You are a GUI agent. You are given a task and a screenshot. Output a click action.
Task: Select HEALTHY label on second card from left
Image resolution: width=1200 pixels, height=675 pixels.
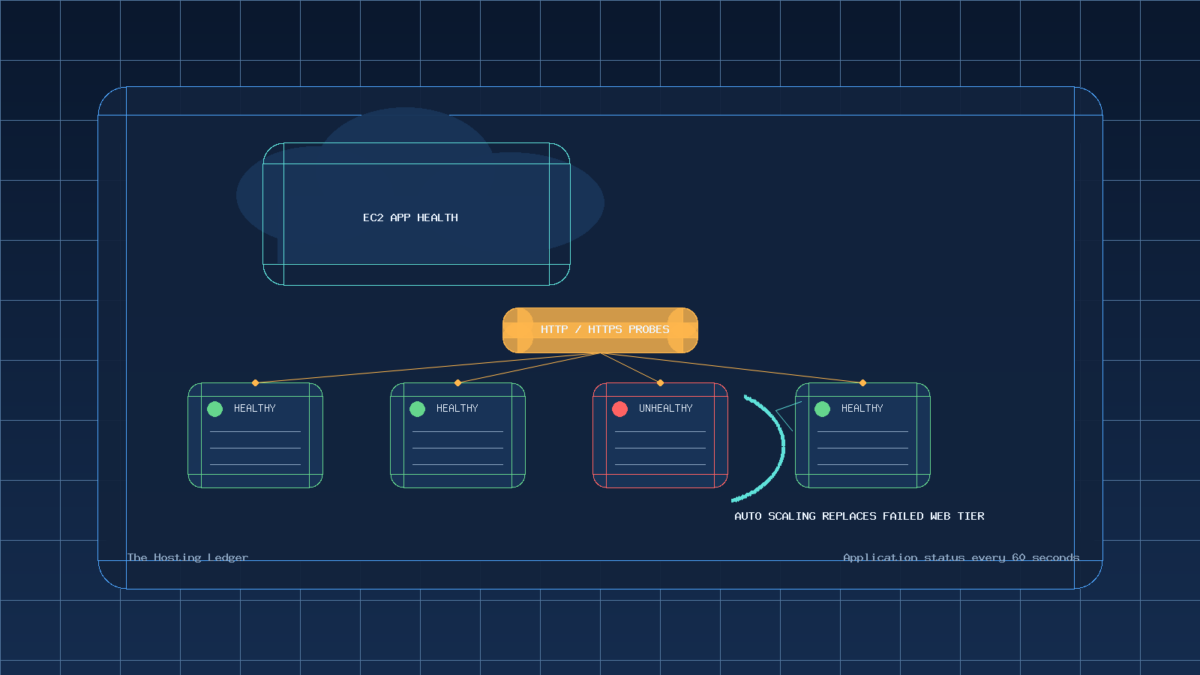pyautogui.click(x=457, y=408)
